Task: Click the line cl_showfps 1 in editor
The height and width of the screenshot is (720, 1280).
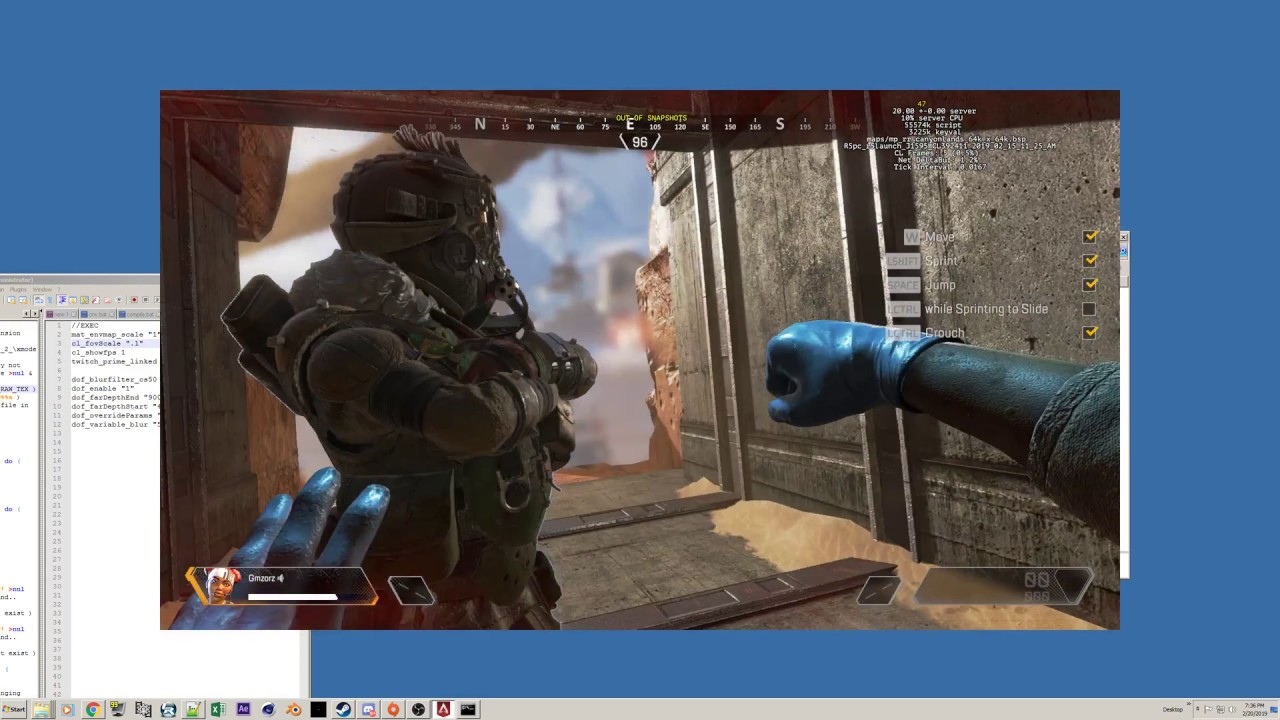Action: point(98,352)
